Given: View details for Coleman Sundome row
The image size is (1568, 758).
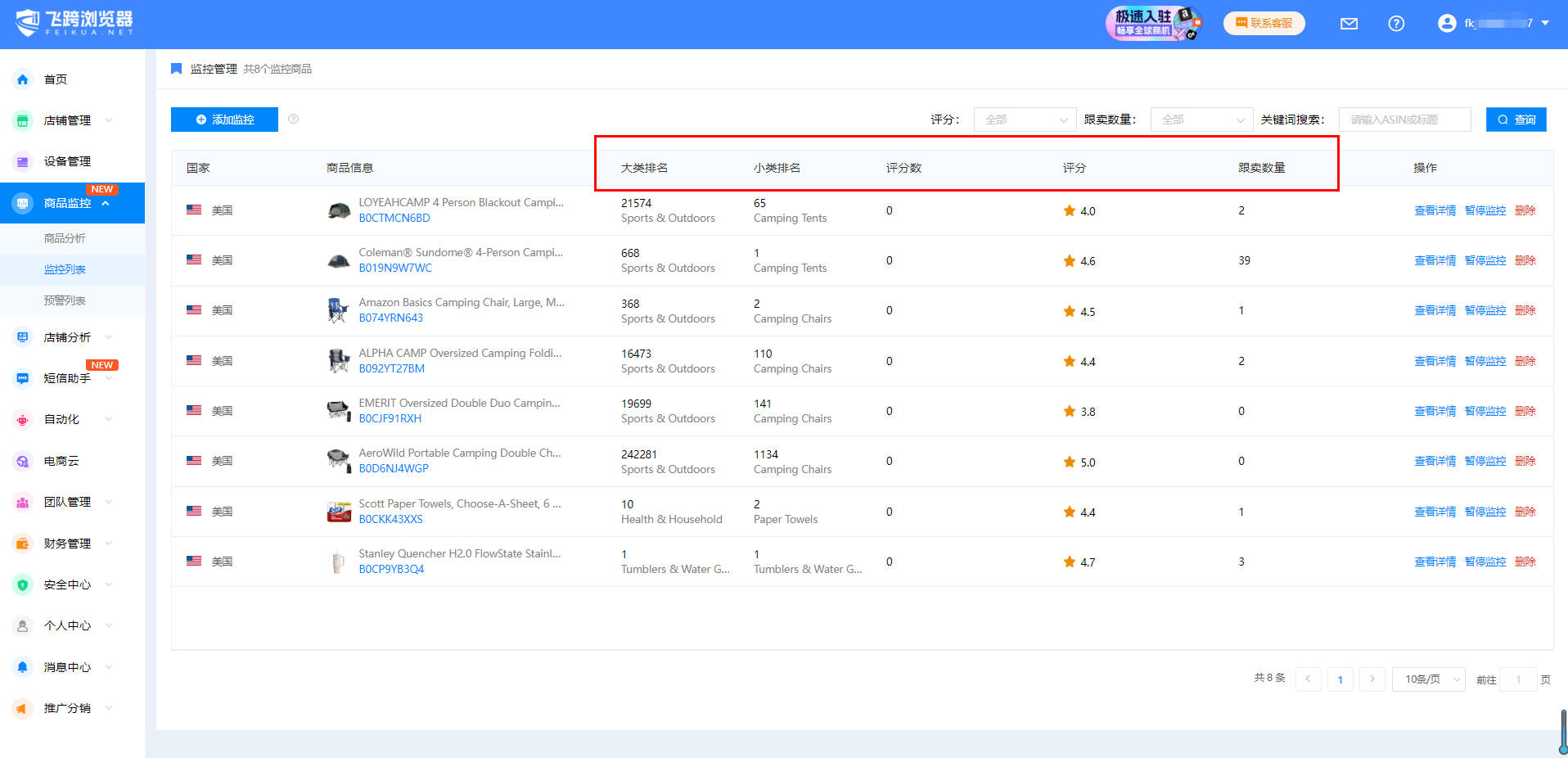Looking at the screenshot, I should coord(1435,260).
